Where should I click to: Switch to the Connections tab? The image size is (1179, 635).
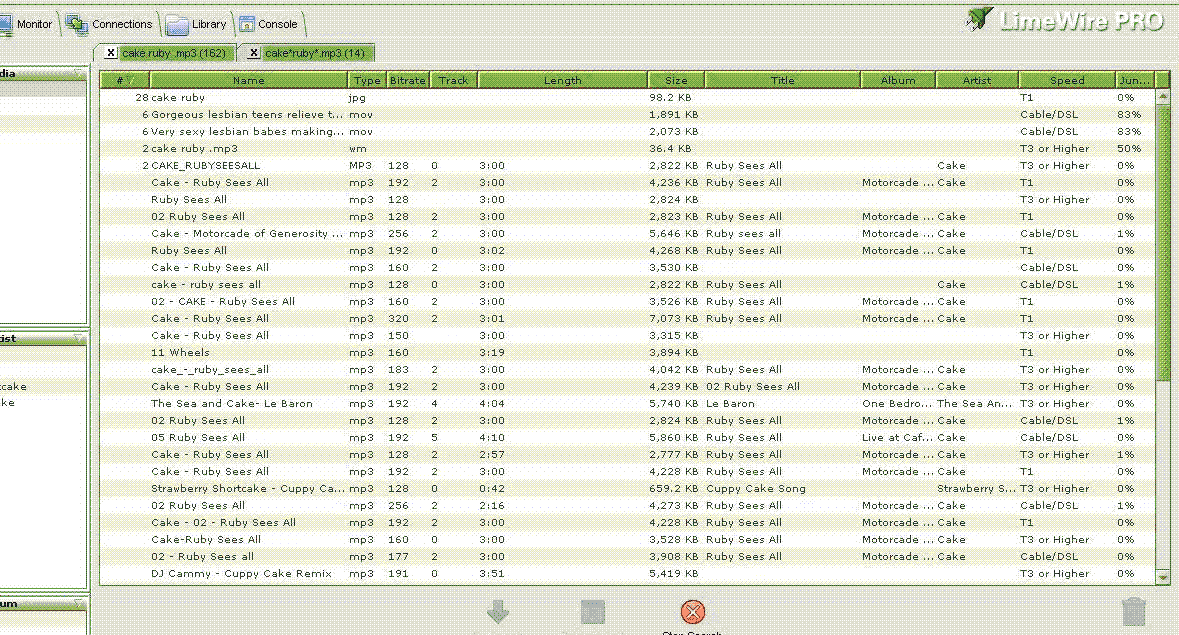(x=110, y=24)
